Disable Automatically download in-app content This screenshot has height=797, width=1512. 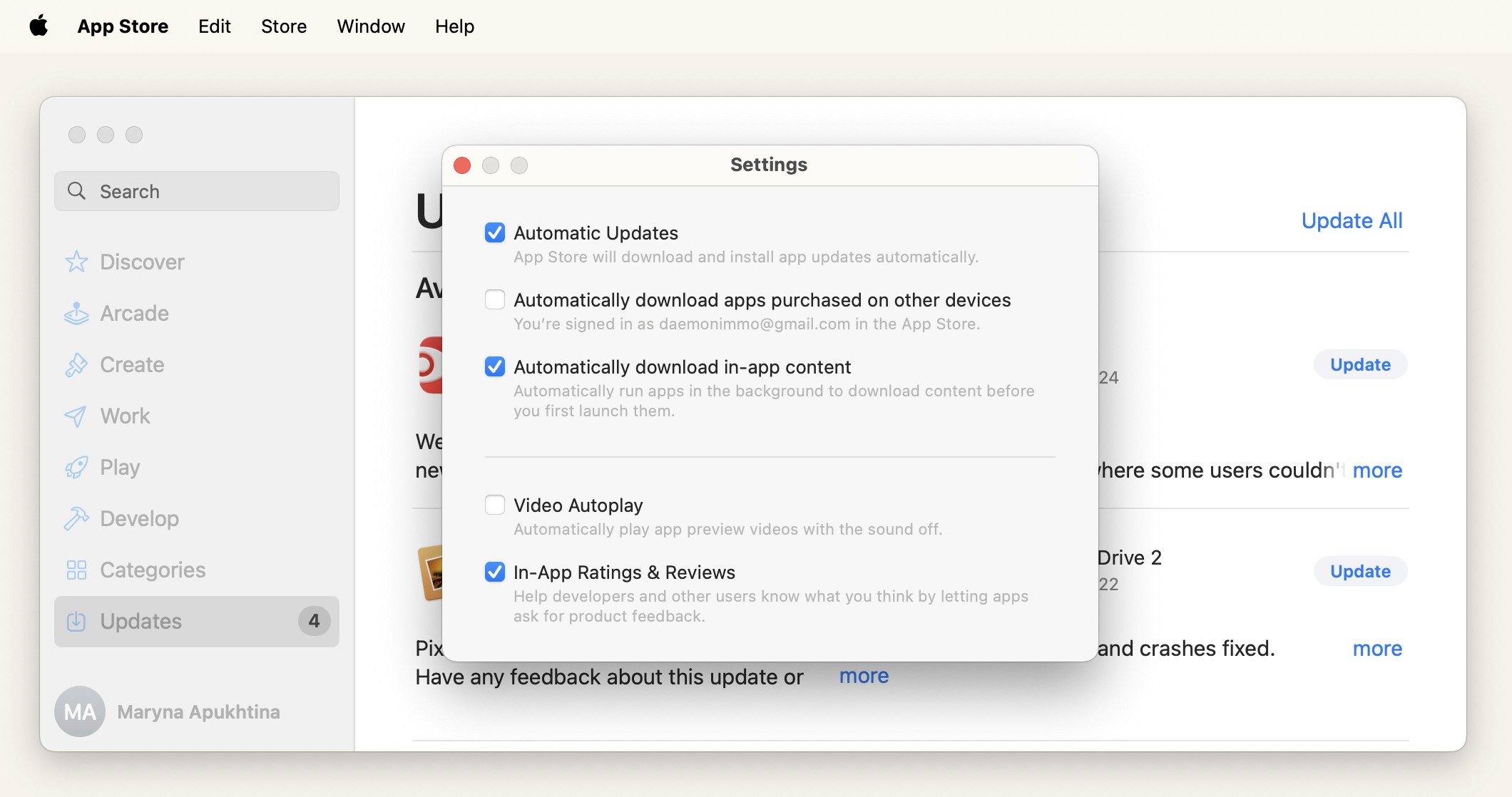[494, 366]
